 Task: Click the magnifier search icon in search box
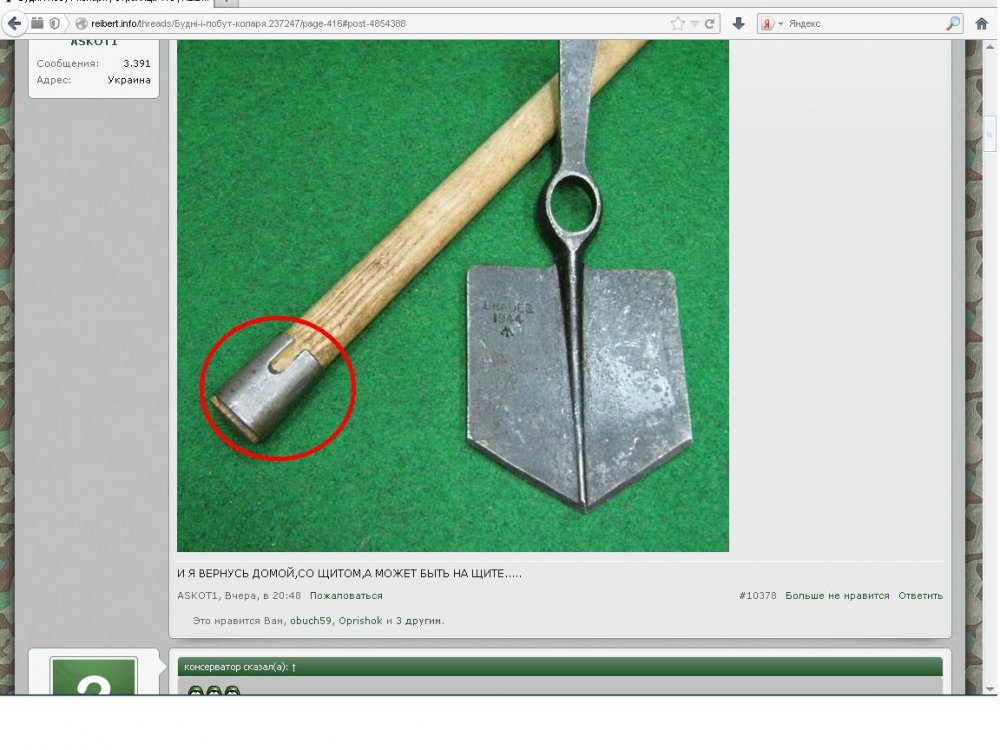pyautogui.click(x=953, y=23)
